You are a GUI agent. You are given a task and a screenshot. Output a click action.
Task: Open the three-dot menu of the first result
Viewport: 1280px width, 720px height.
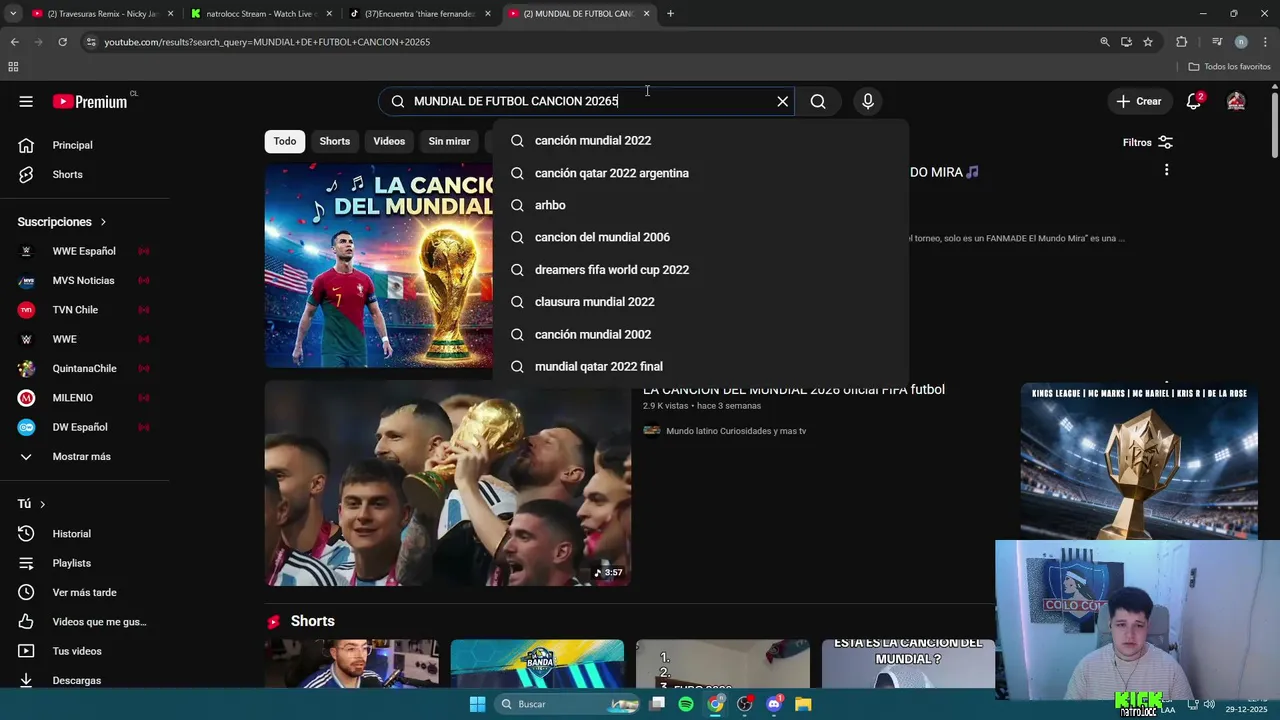click(1166, 170)
